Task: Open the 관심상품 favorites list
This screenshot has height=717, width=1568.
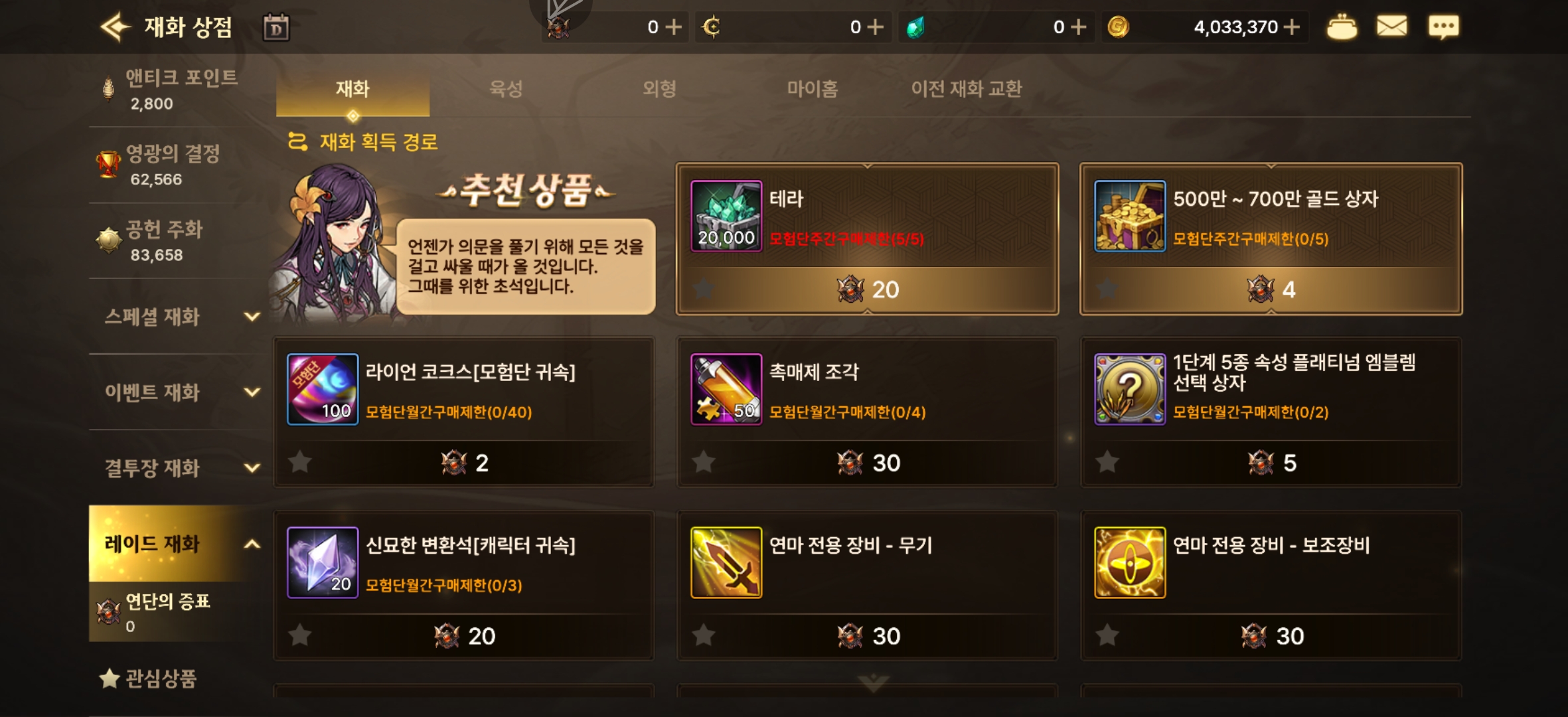Action: pyautogui.click(x=148, y=678)
